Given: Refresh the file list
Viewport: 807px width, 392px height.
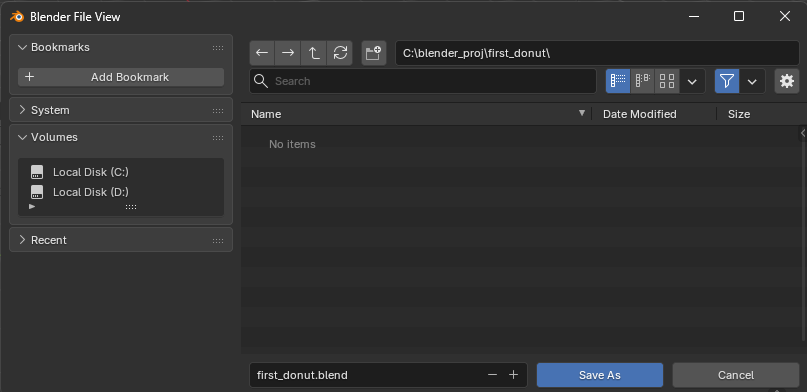Looking at the screenshot, I should tap(340, 53).
